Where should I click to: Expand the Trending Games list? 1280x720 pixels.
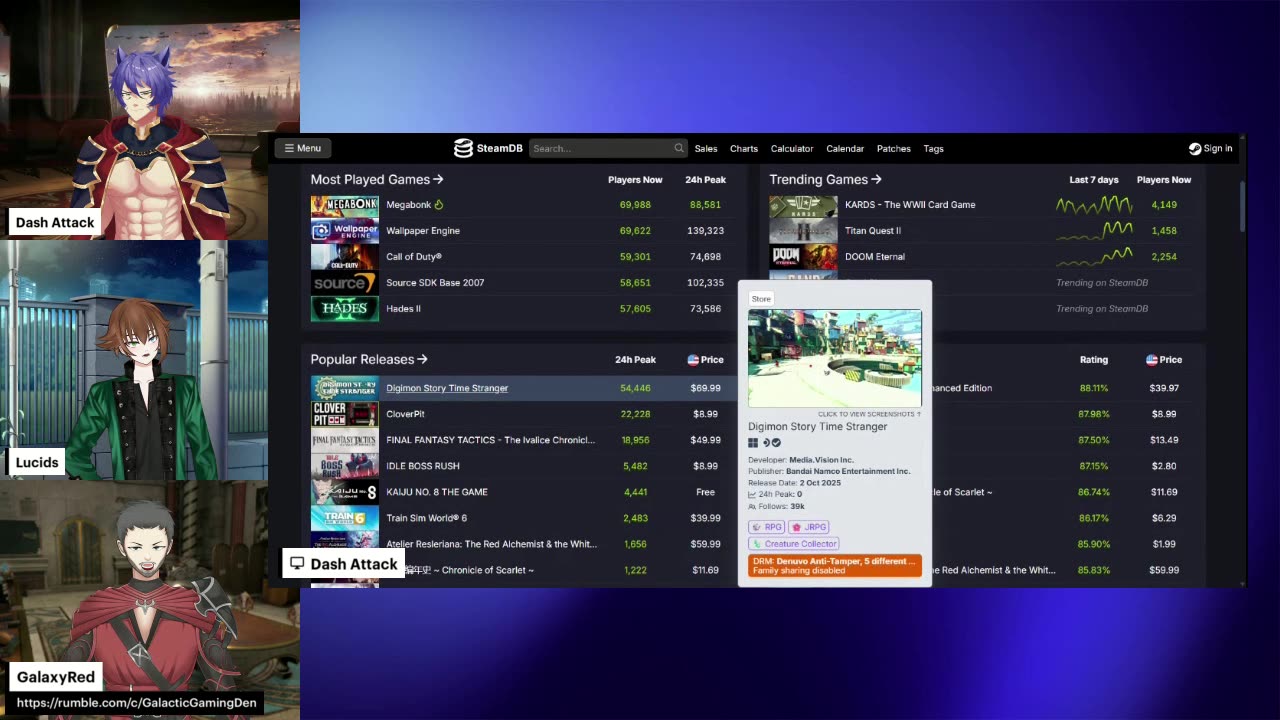pos(825,180)
